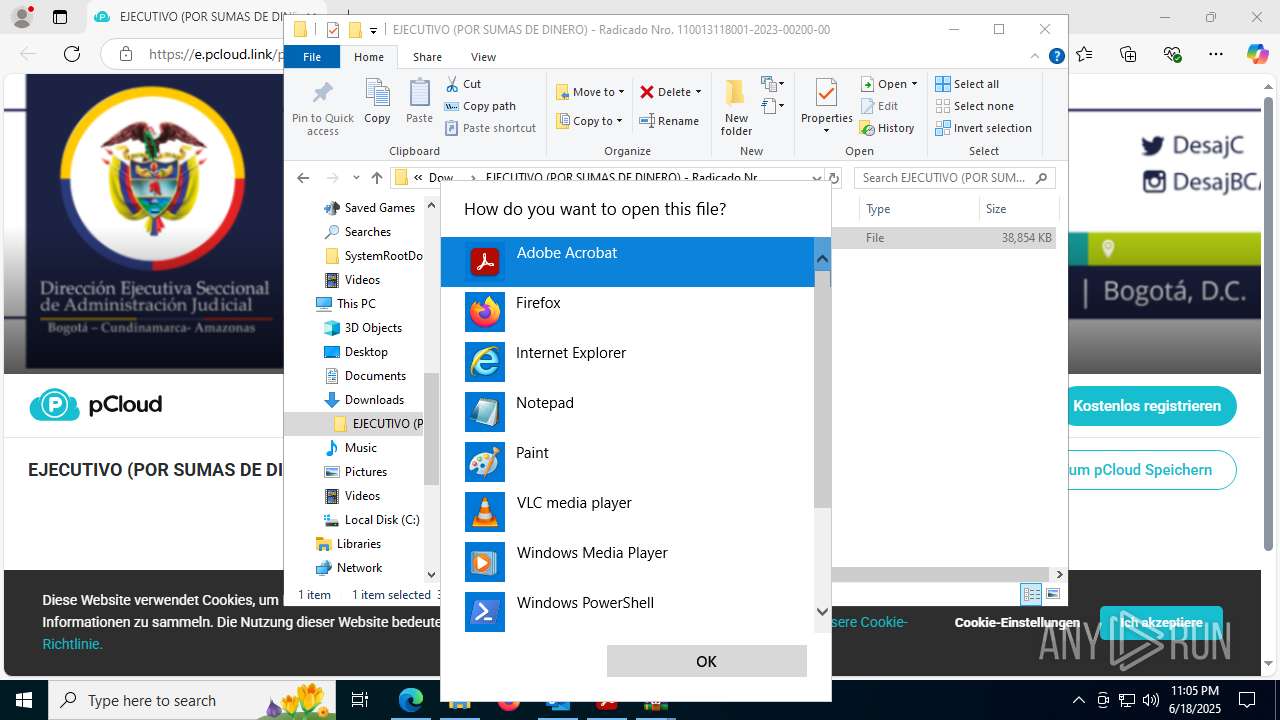
Task: Open Desktop in the navigation tree
Action: [356, 352]
